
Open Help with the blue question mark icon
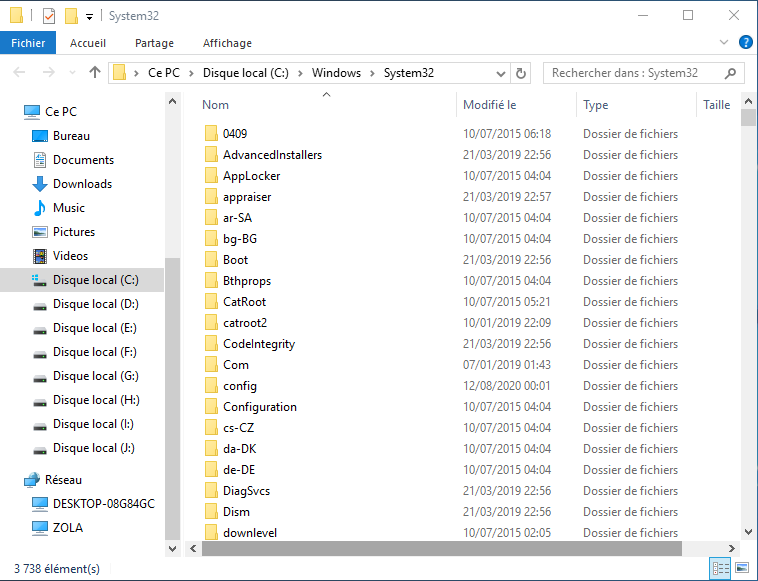[x=745, y=43]
